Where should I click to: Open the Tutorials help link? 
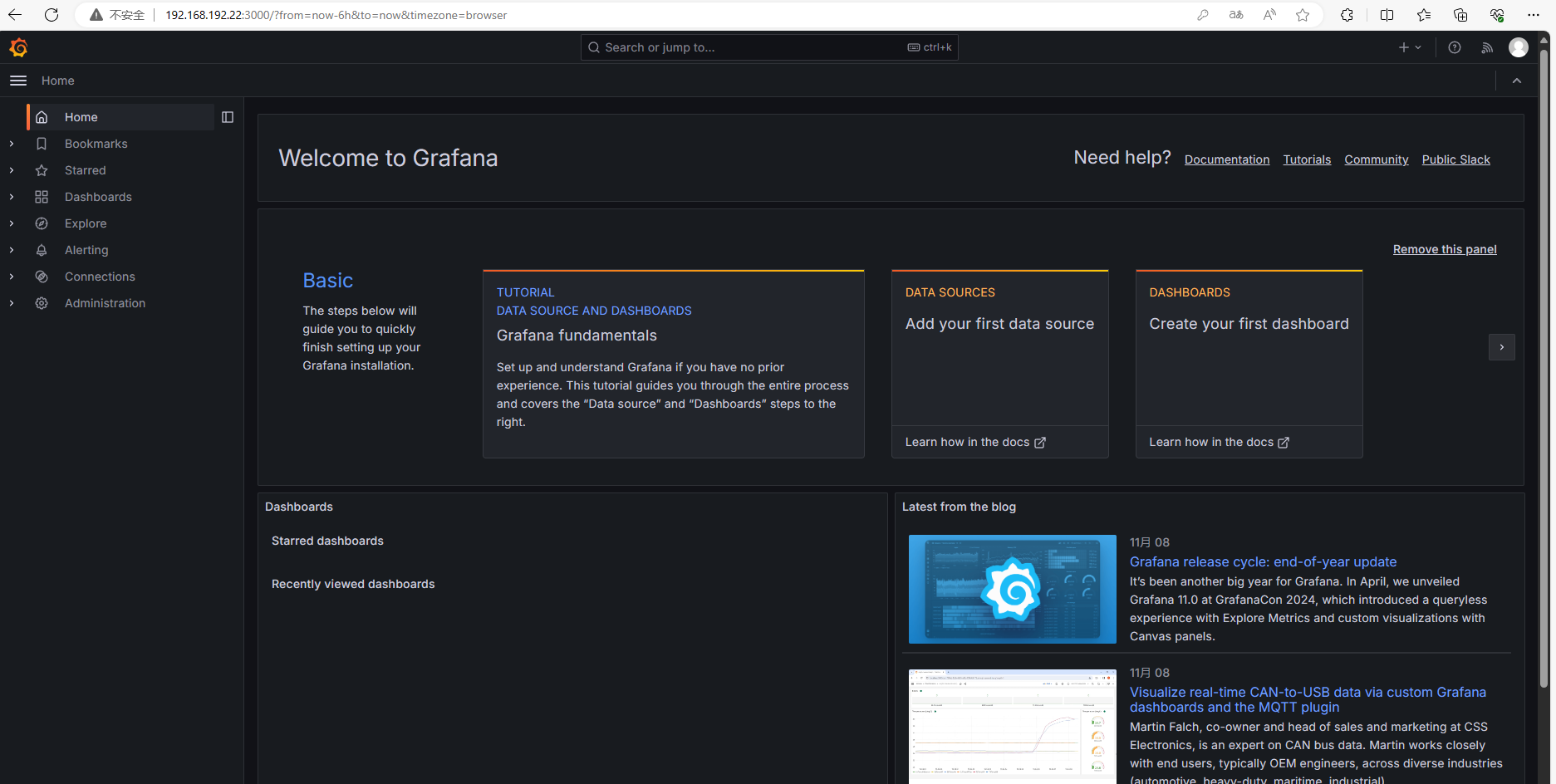click(x=1307, y=159)
